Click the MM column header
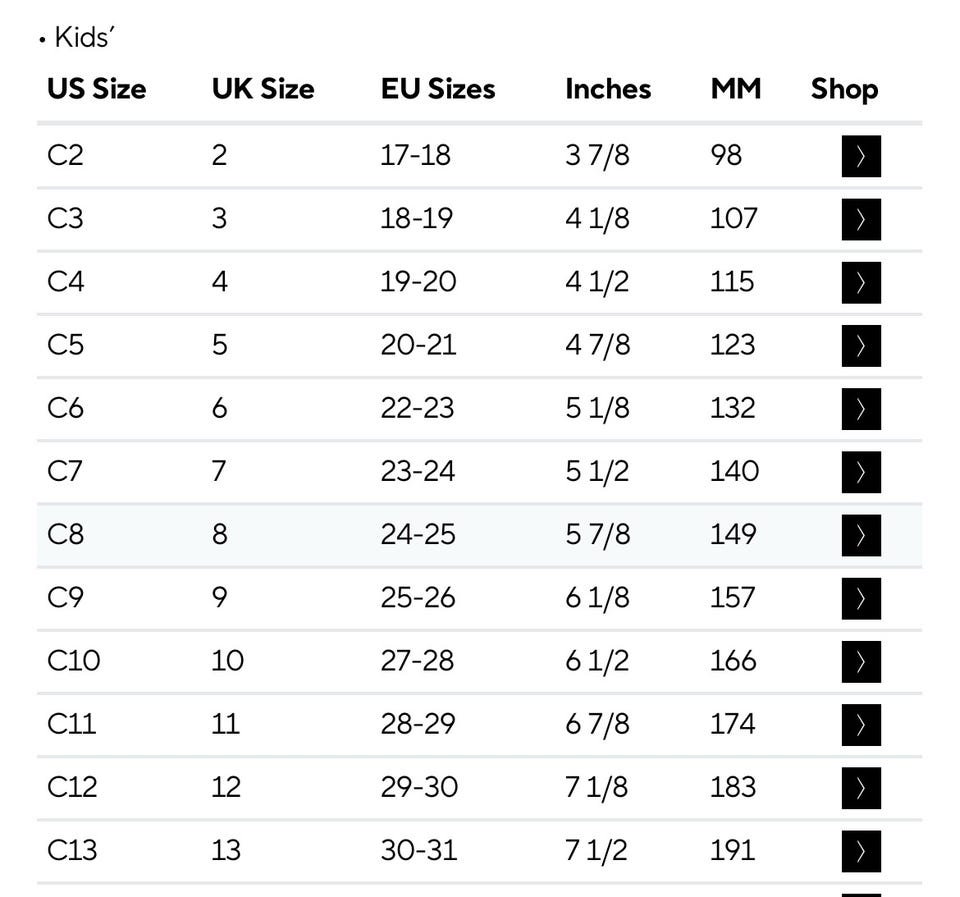This screenshot has width=960, height=897. (736, 89)
